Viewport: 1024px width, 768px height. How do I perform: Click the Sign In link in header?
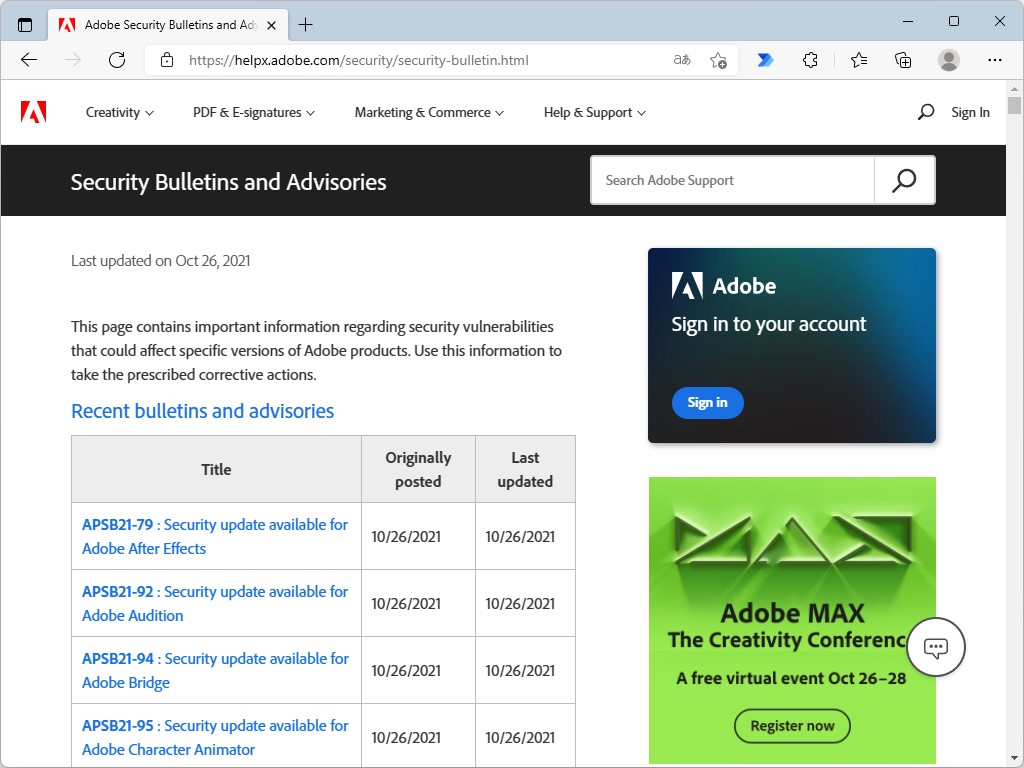tap(970, 112)
